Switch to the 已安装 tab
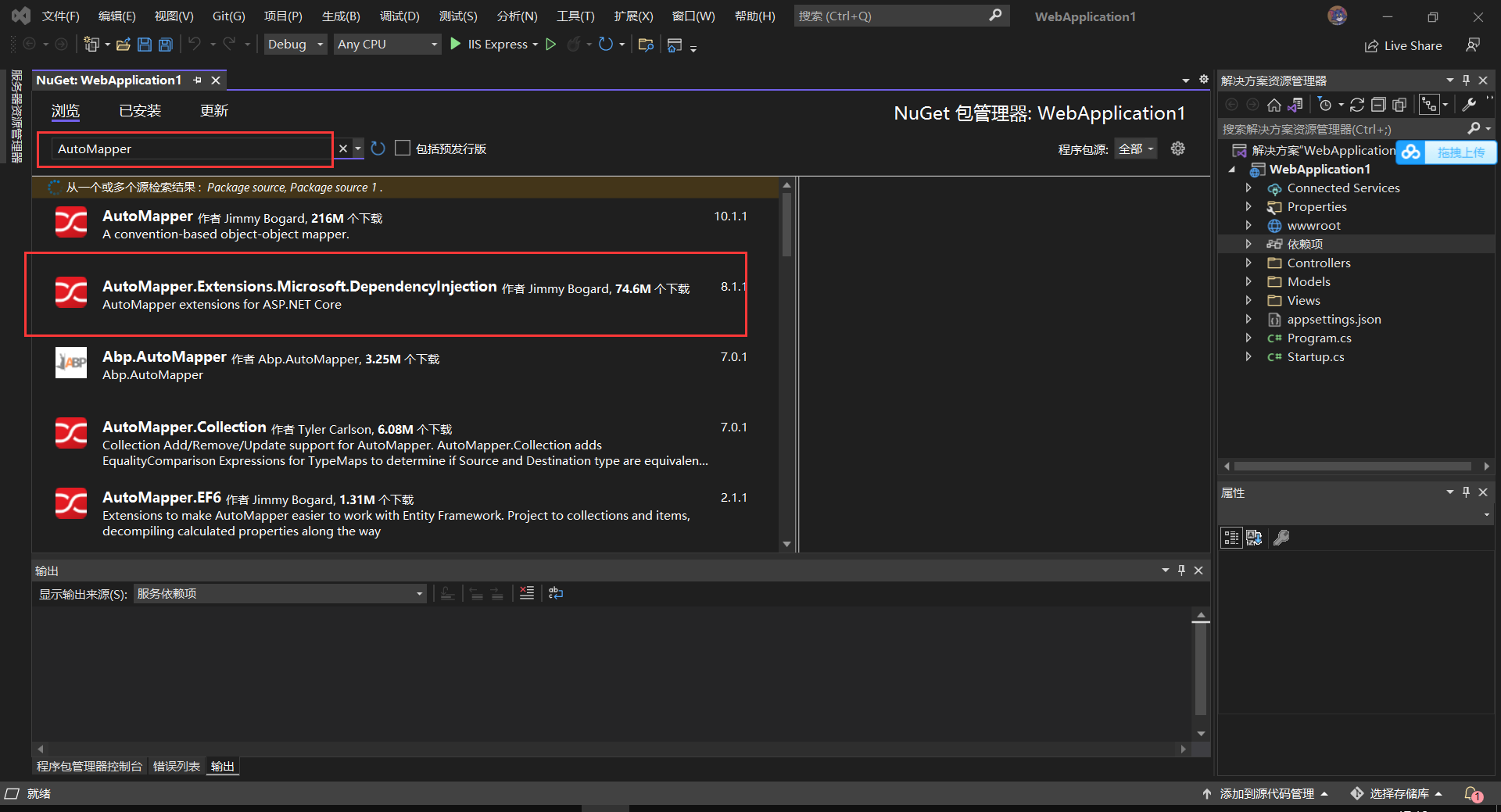Image resolution: width=1501 pixels, height=812 pixels. click(x=140, y=111)
